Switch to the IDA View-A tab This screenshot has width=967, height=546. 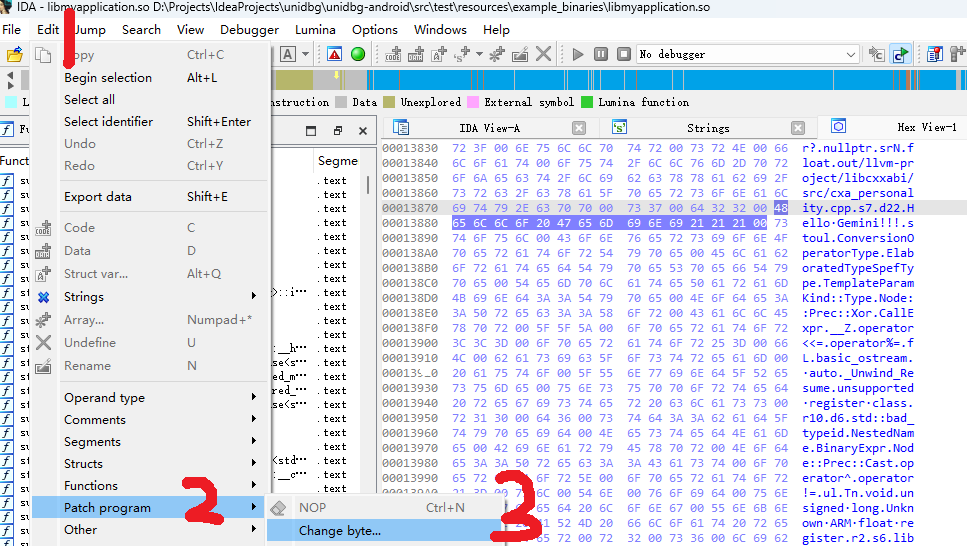[490, 128]
